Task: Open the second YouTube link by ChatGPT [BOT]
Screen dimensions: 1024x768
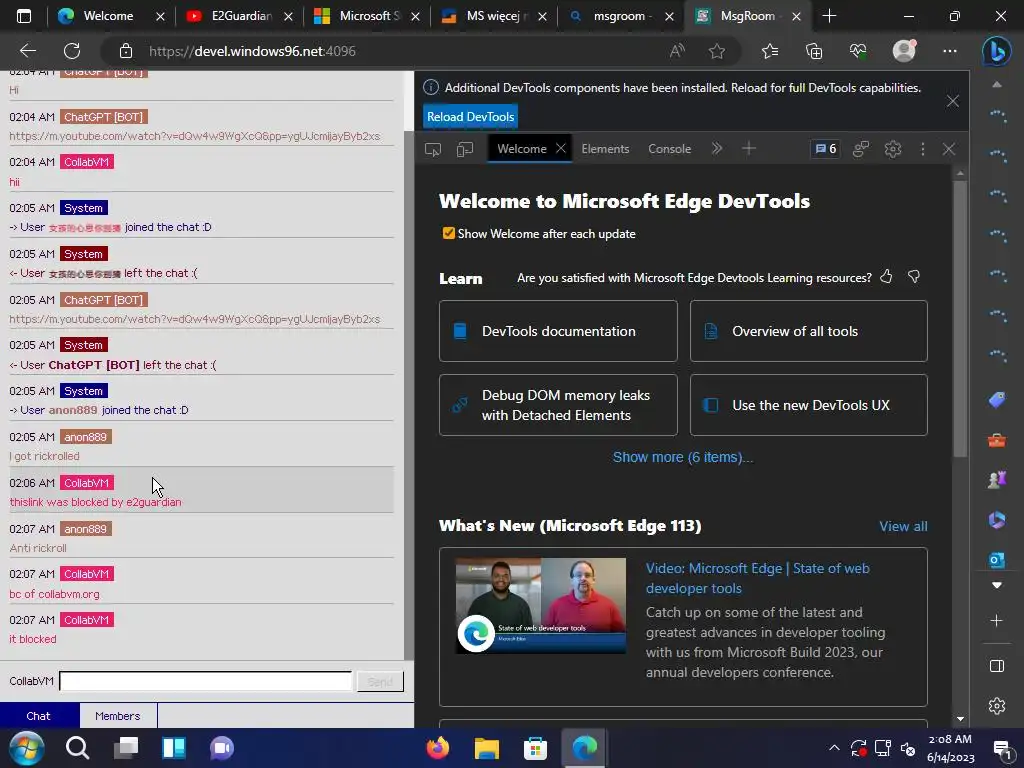Action: [195, 319]
